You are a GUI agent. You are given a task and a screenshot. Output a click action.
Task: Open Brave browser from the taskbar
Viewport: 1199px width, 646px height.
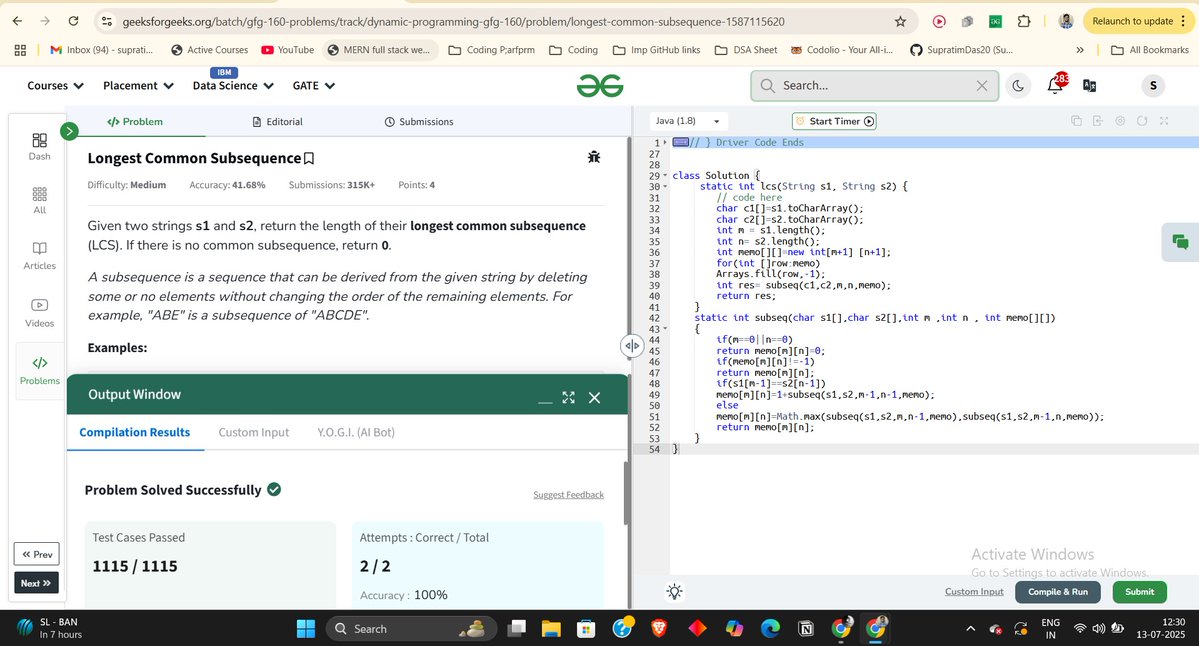659,628
